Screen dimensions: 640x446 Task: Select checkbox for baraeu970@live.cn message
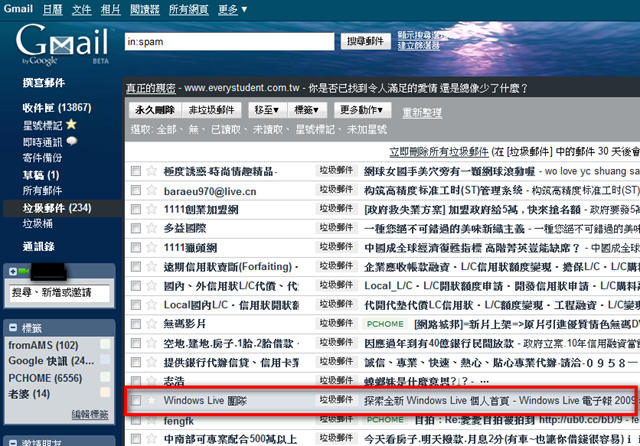click(136, 190)
